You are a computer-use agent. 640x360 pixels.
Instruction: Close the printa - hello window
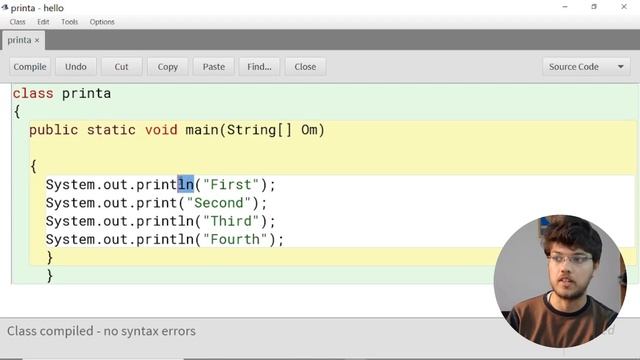point(624,7)
